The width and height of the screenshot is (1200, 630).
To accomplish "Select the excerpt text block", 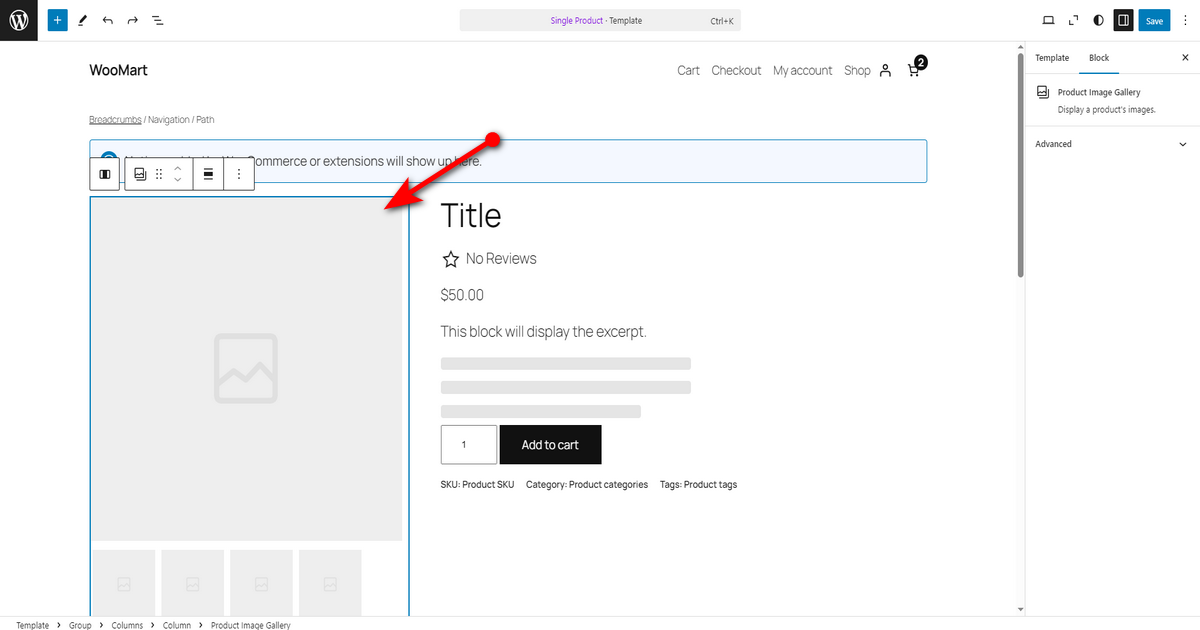I will (544, 331).
